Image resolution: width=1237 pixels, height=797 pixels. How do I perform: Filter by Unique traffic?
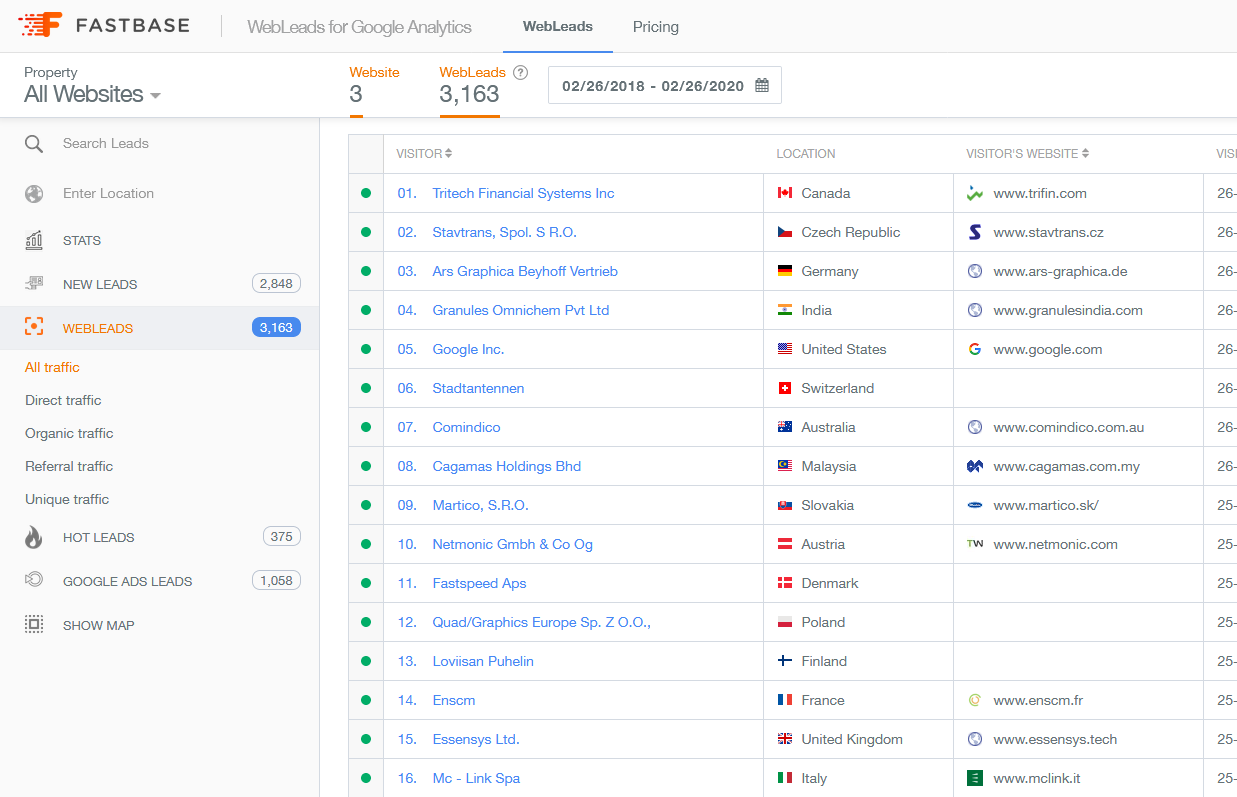coord(67,499)
